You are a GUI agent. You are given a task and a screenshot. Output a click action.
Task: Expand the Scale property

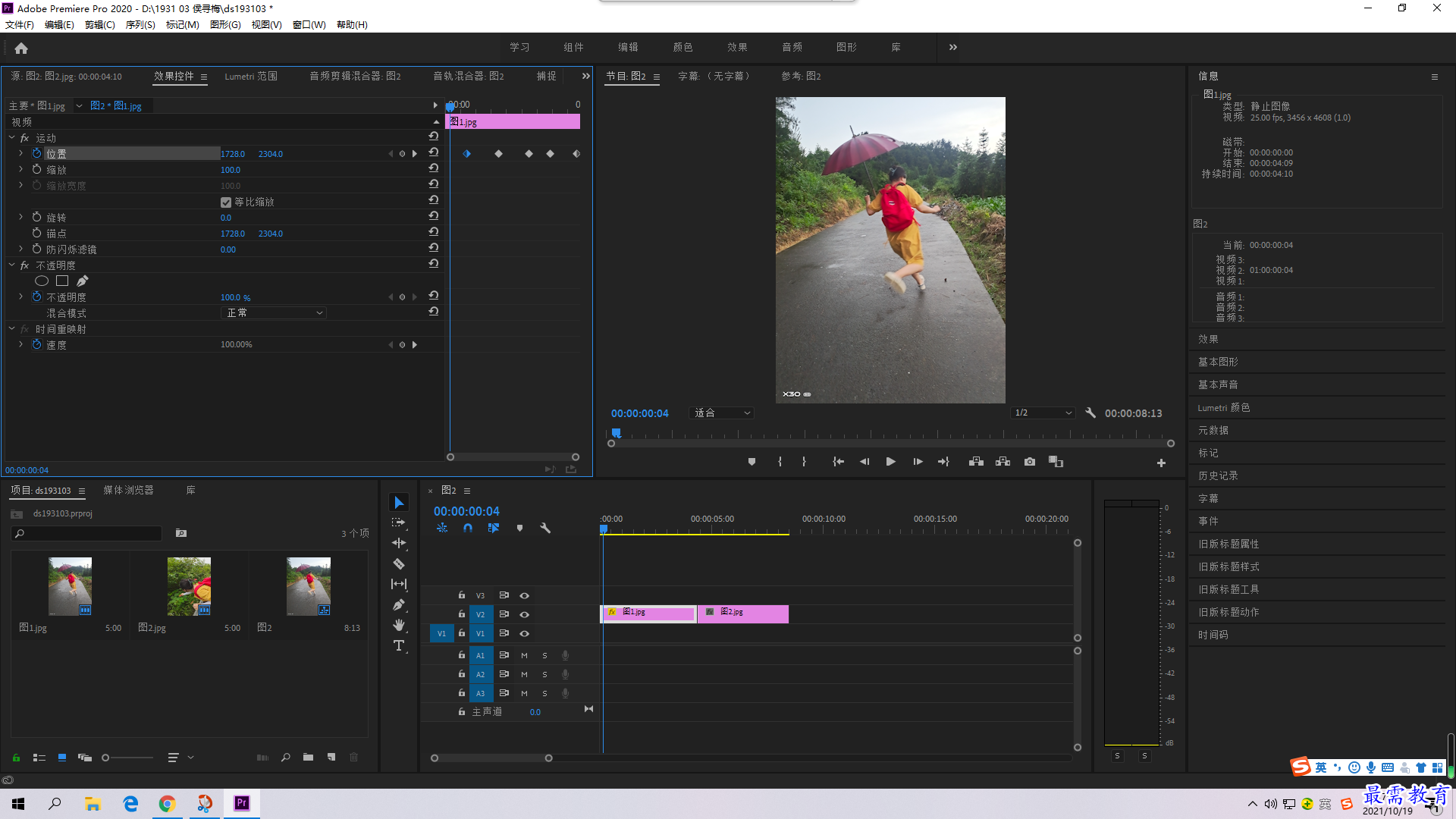[x=20, y=169]
